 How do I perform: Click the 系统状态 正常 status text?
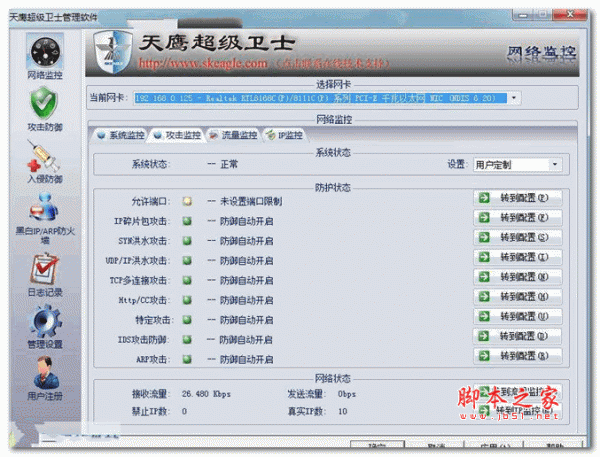click(229, 165)
